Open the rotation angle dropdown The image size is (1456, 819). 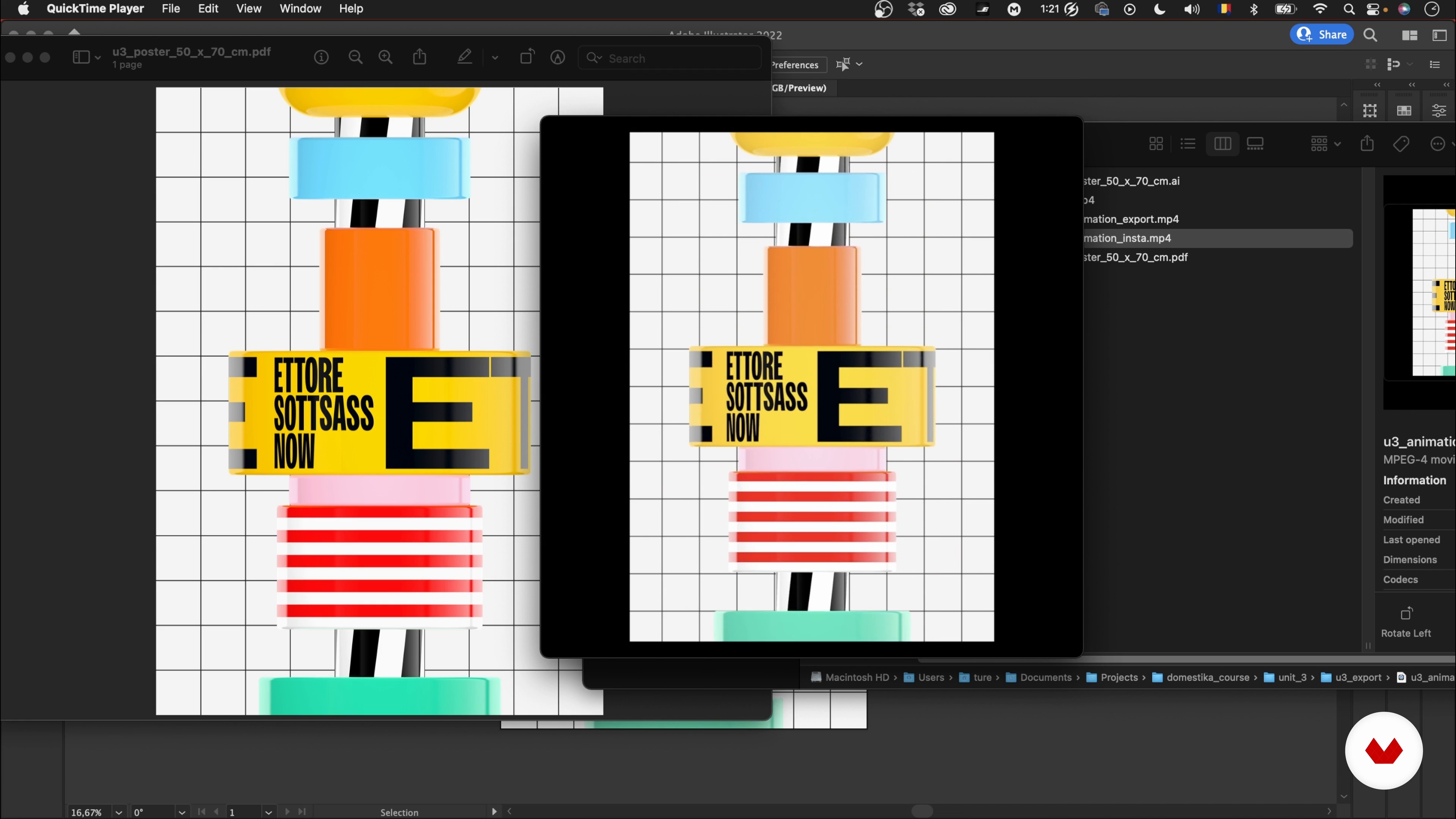pyautogui.click(x=182, y=812)
